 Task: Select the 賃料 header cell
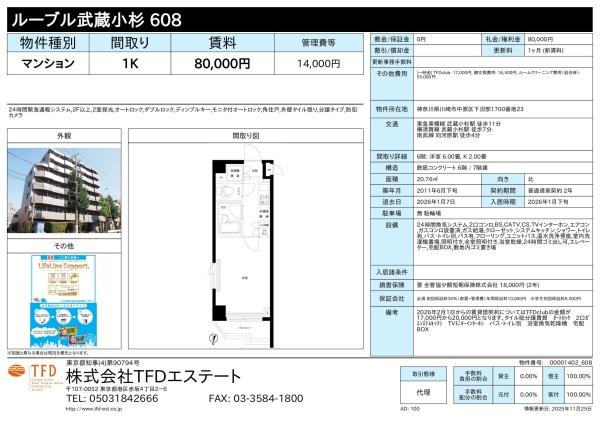223,42
